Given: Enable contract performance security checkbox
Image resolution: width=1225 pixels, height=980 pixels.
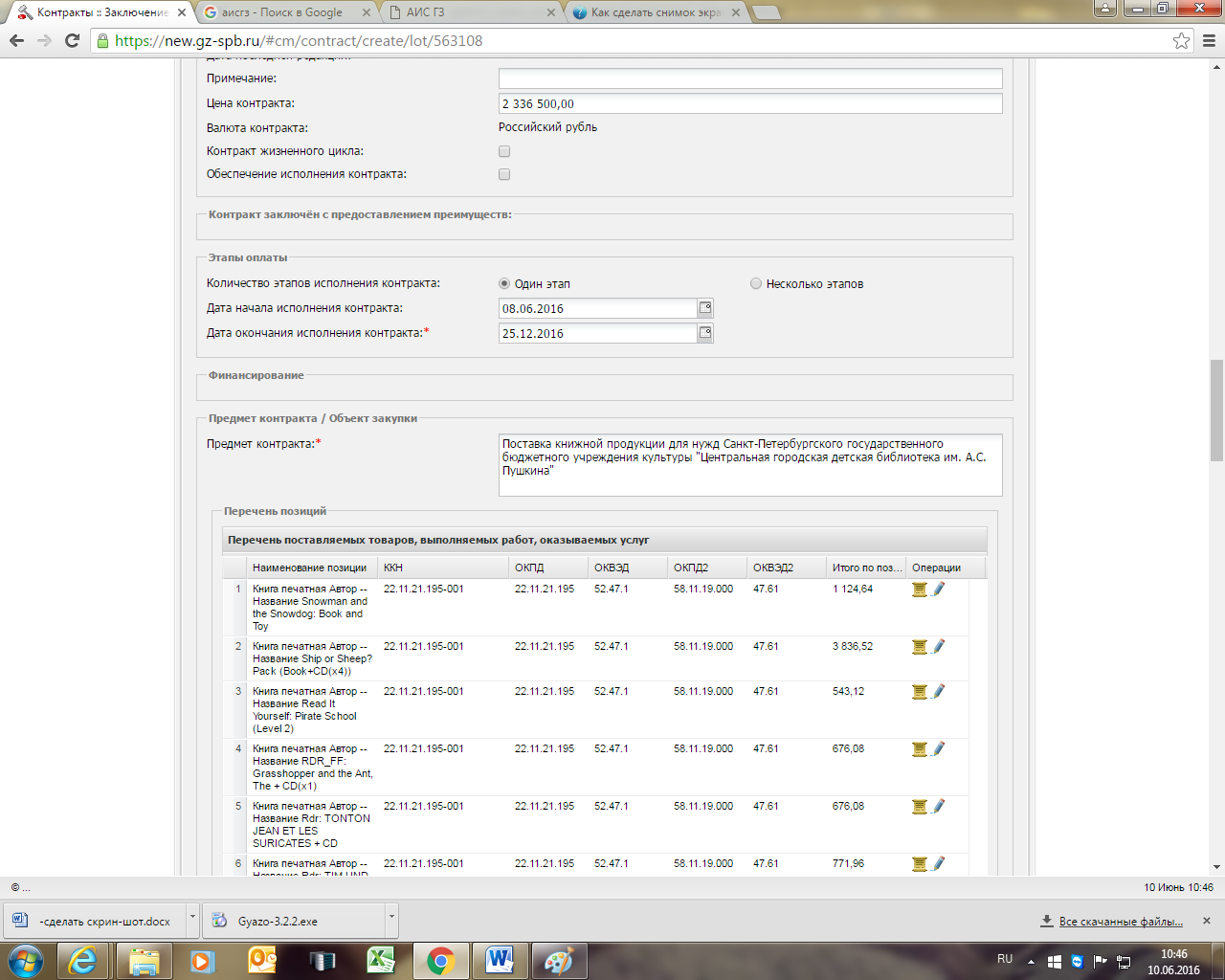Looking at the screenshot, I should [504, 174].
